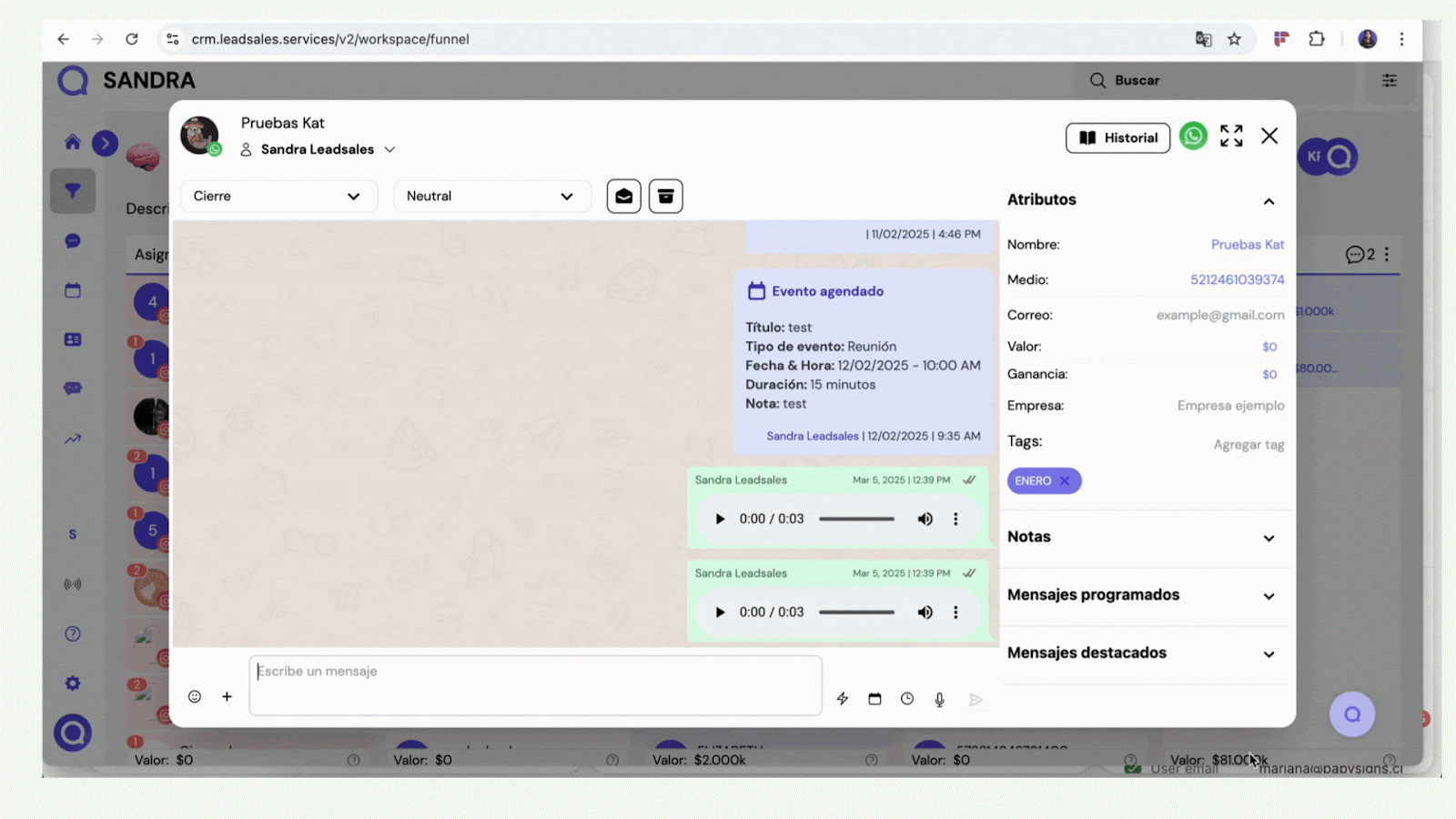Click the plus attachment icon
Screen dimensions: 1456x819
(227, 696)
